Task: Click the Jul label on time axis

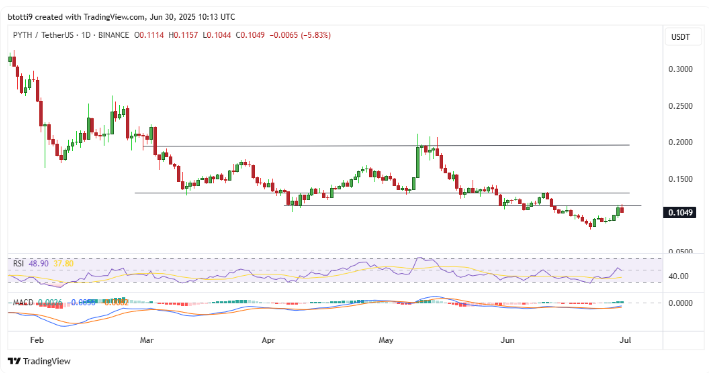Action: pyautogui.click(x=626, y=340)
